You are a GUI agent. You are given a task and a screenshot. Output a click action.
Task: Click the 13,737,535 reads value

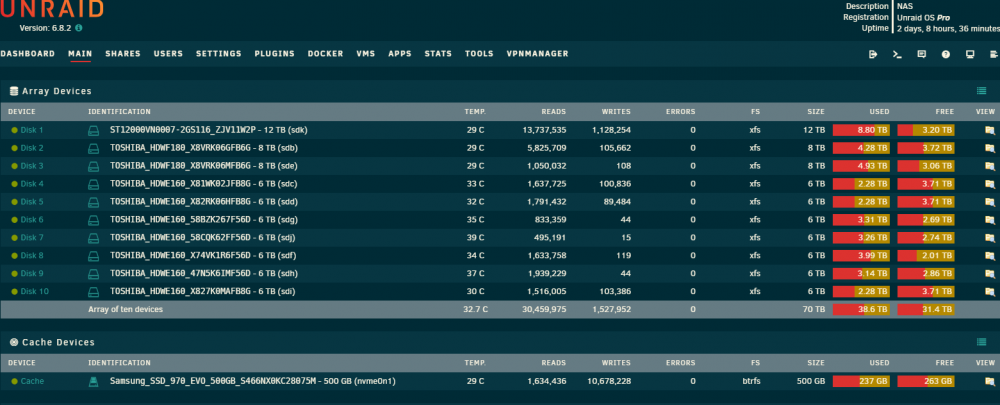544,130
